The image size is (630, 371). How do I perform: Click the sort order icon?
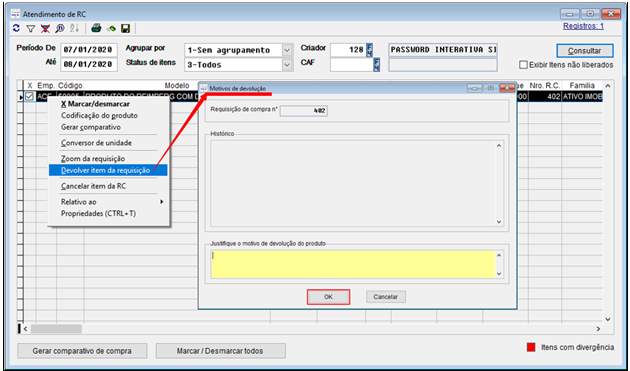pyautogui.click(x=74, y=29)
